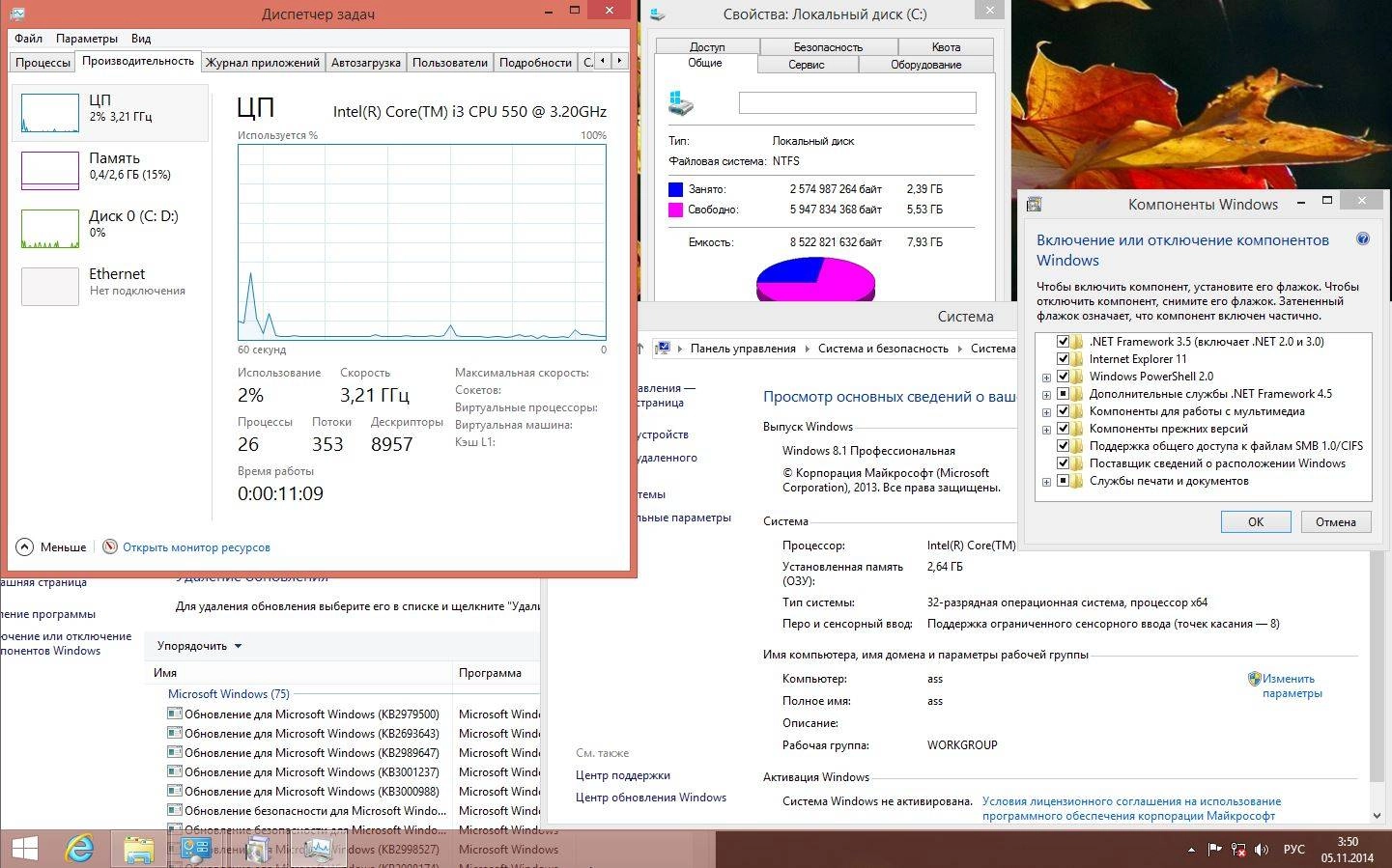Open Параметры menu in Task Manager

pyautogui.click(x=87, y=39)
